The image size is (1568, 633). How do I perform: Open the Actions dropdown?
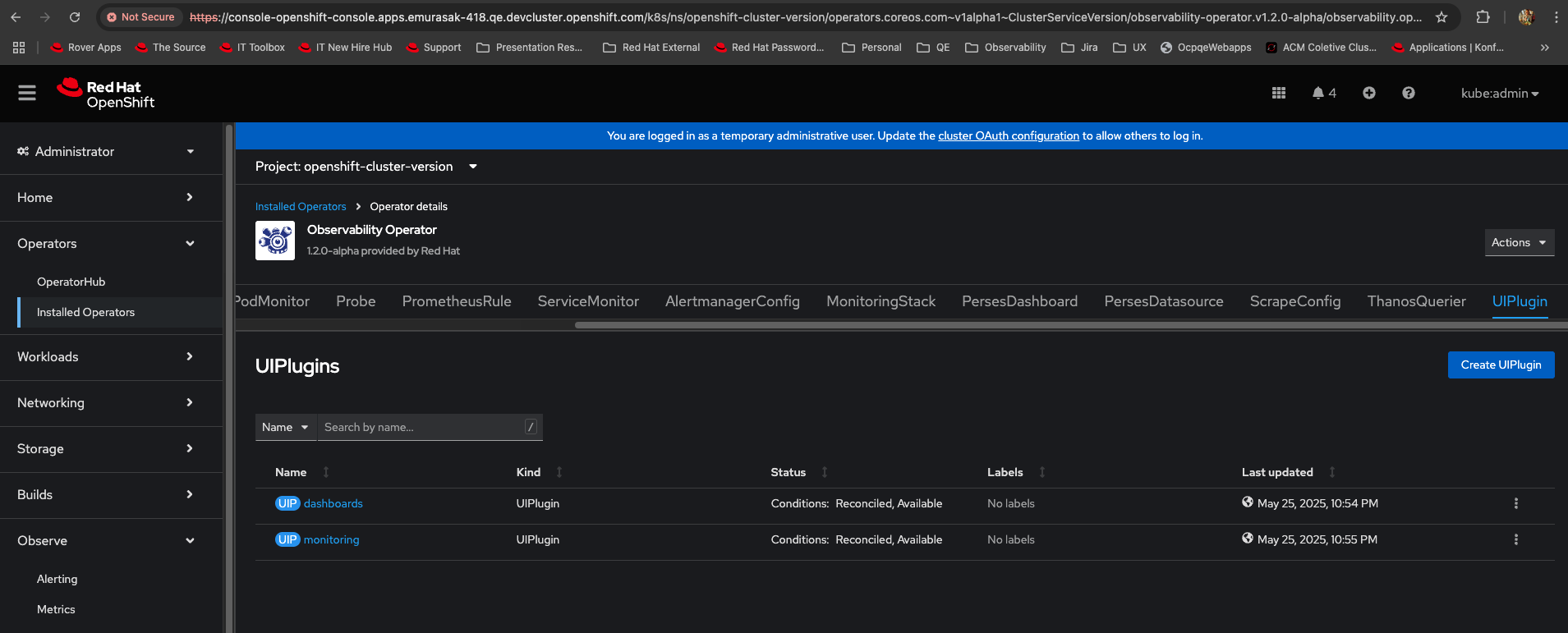pos(1519,242)
